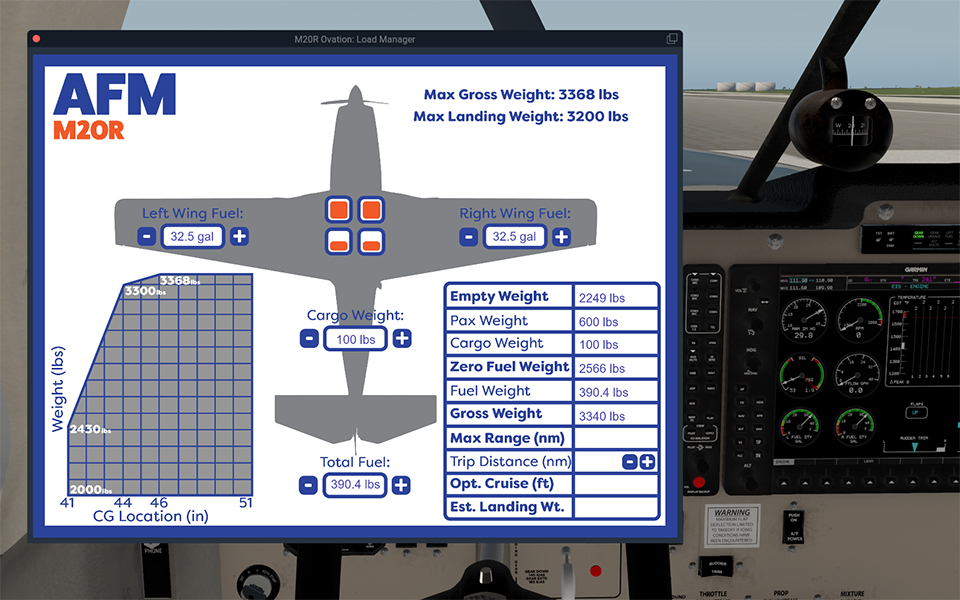Click the Left Wing Fuel 32.5 gal field

192,236
